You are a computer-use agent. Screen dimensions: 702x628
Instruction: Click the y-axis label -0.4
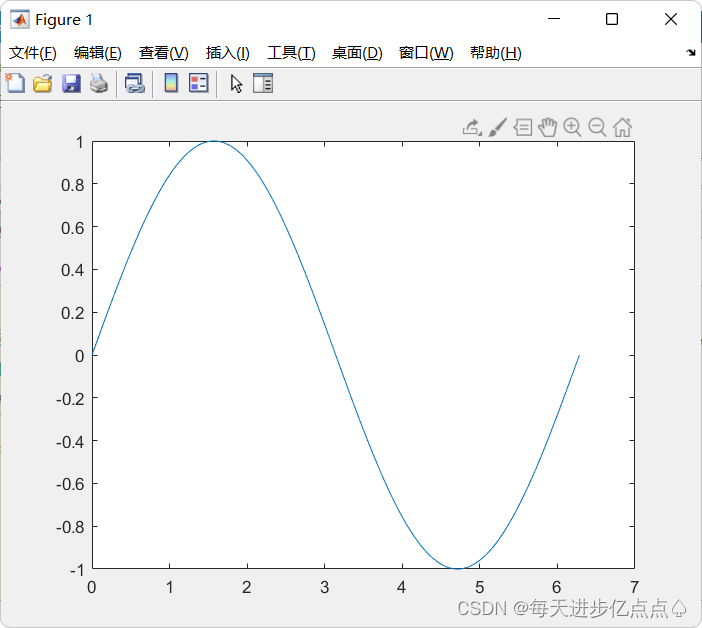[x=70, y=442]
